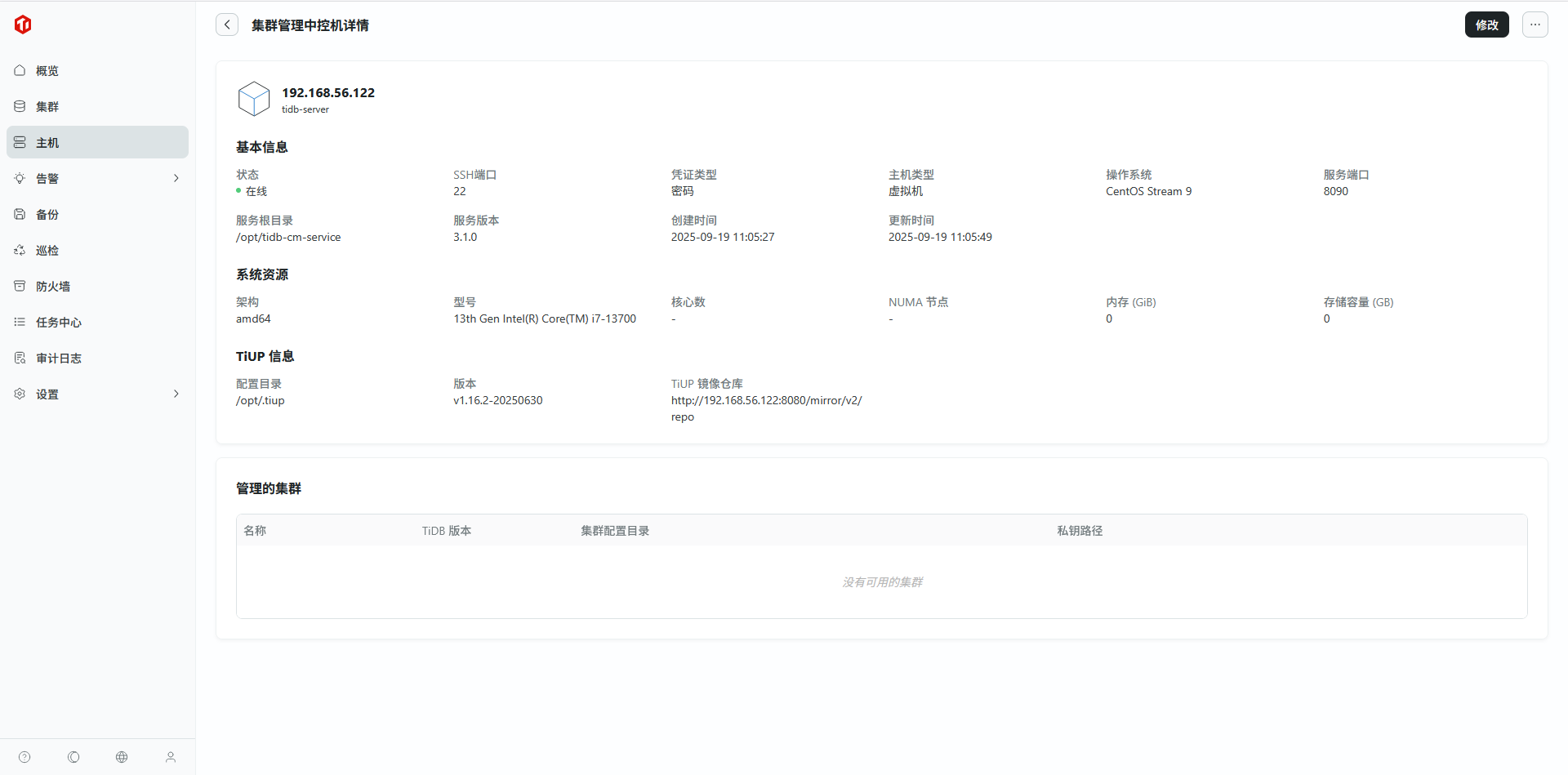This screenshot has height=775, width=1568.
Task: Click the help question mark icon
Action: [24, 757]
